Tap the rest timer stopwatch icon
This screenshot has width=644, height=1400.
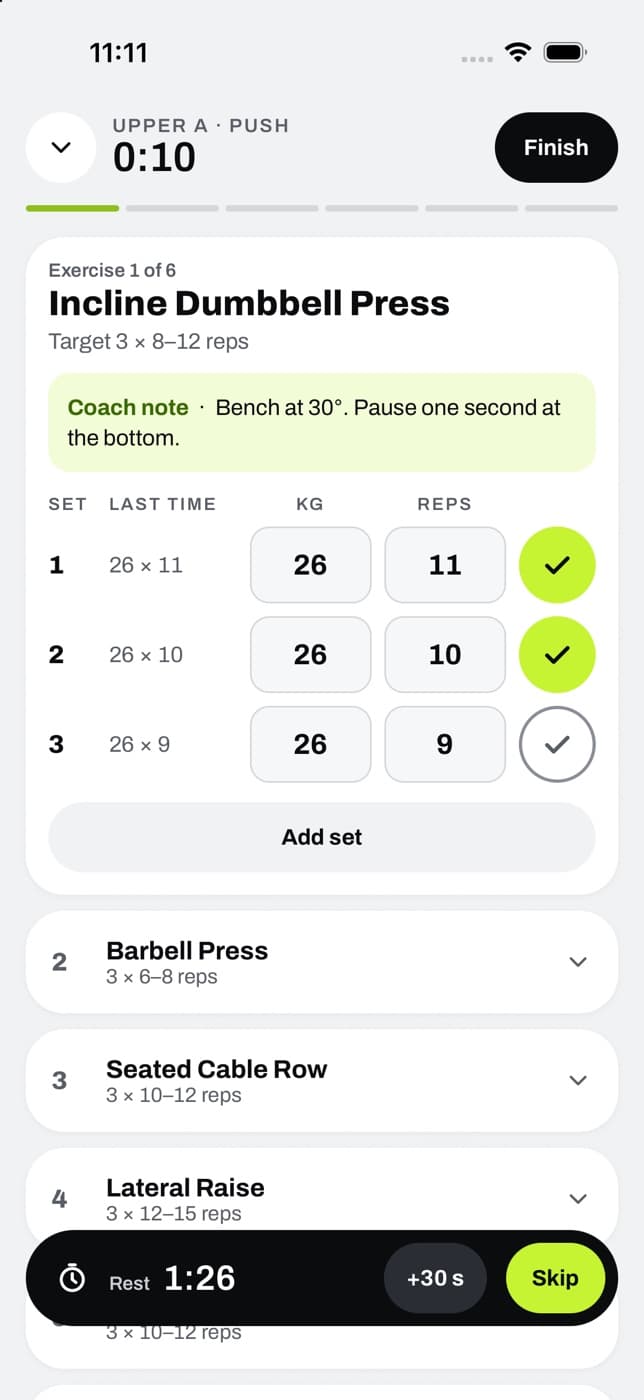pyautogui.click(x=73, y=1279)
